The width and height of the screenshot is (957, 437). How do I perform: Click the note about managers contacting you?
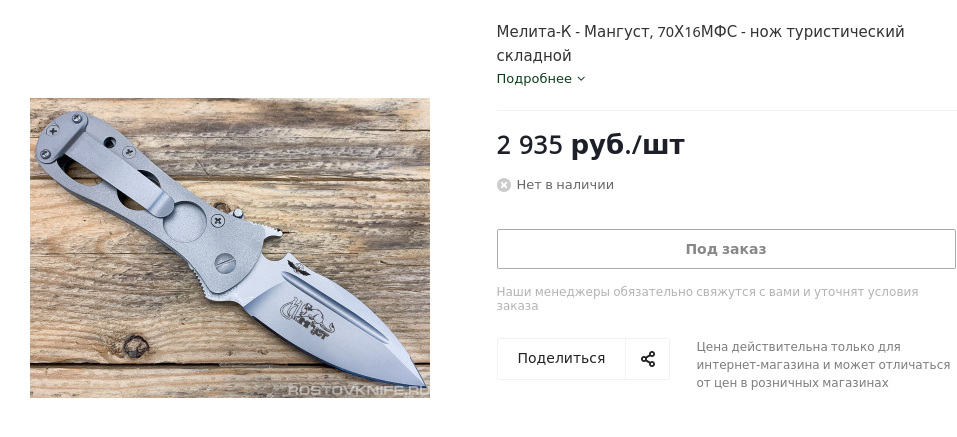707,298
